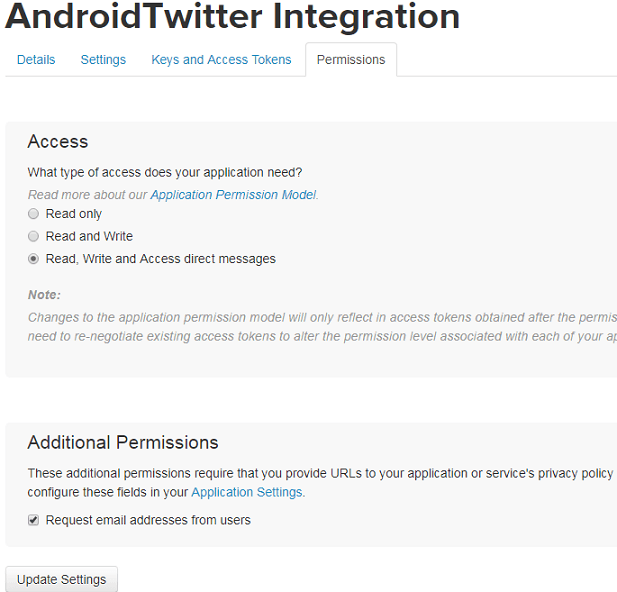Select the Read only radio button

point(34,214)
